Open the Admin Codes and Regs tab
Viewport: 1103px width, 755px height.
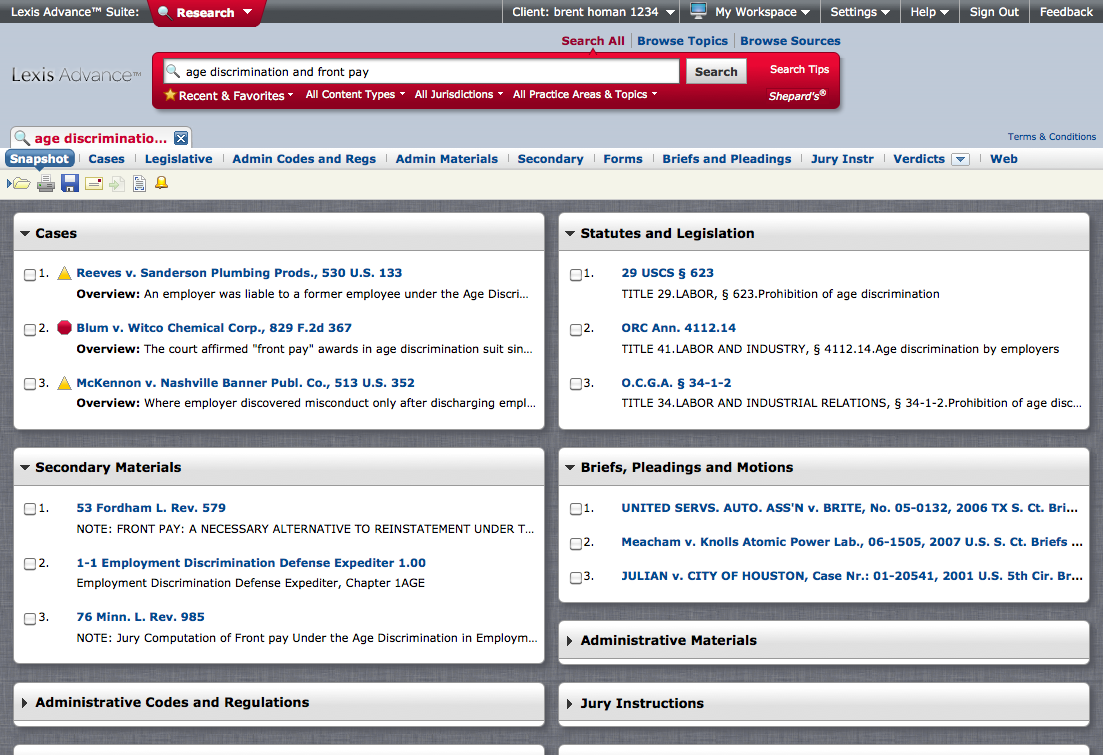[x=304, y=159]
